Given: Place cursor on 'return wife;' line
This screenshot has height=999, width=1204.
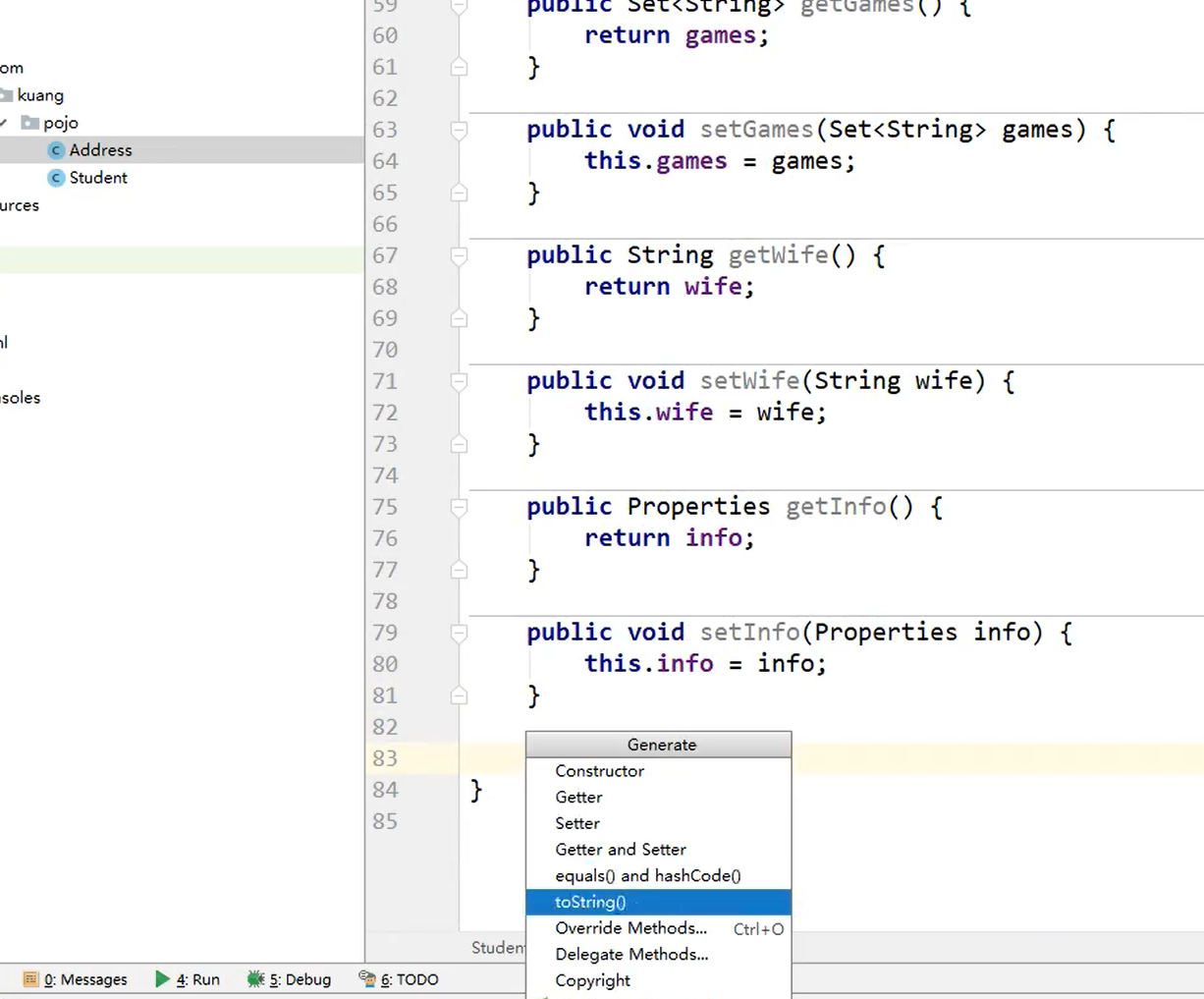Looking at the screenshot, I should pos(669,287).
